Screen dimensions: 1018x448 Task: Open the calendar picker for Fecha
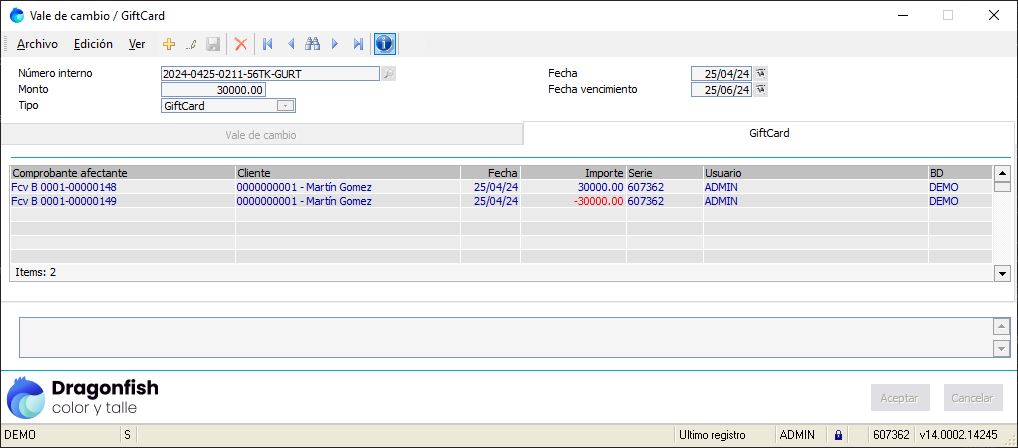coord(760,73)
